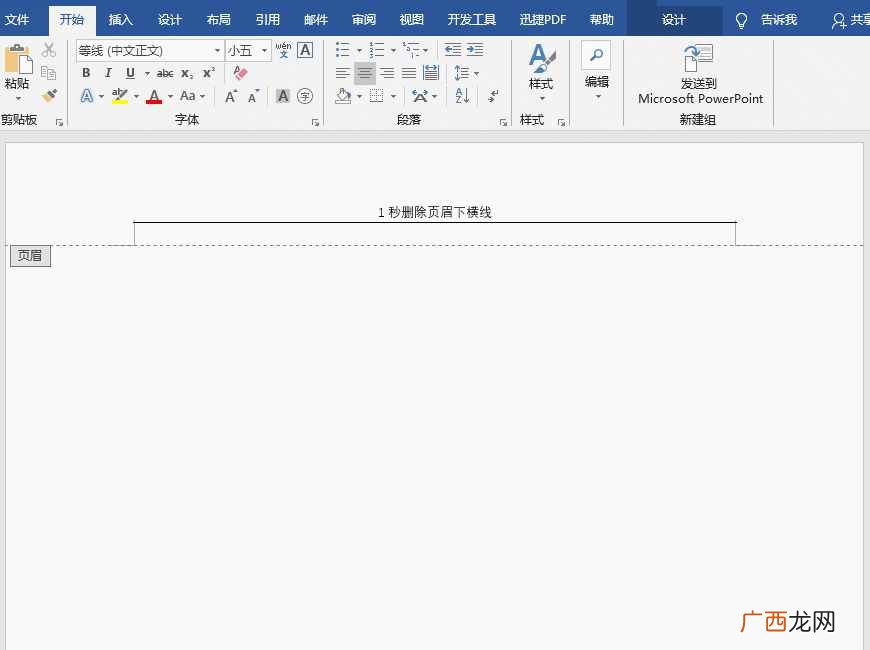Open the paragraph dialog launcher

[503, 122]
